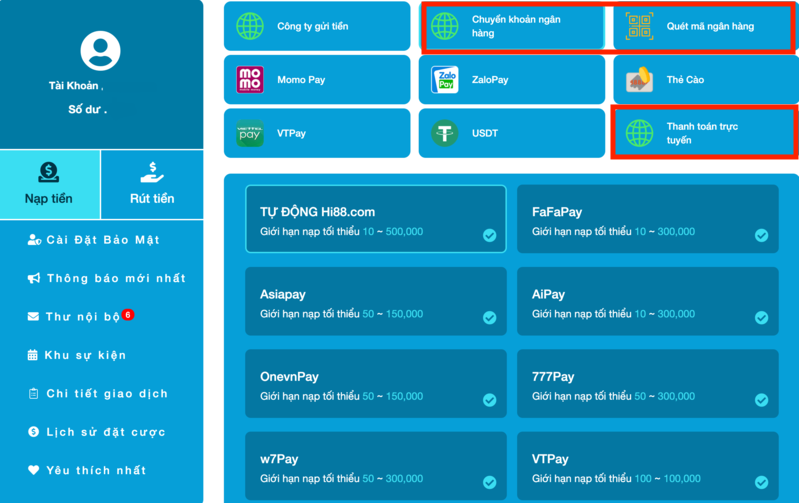Switch to the Nạp tiền tab
799x503 pixels.
pos(50,184)
